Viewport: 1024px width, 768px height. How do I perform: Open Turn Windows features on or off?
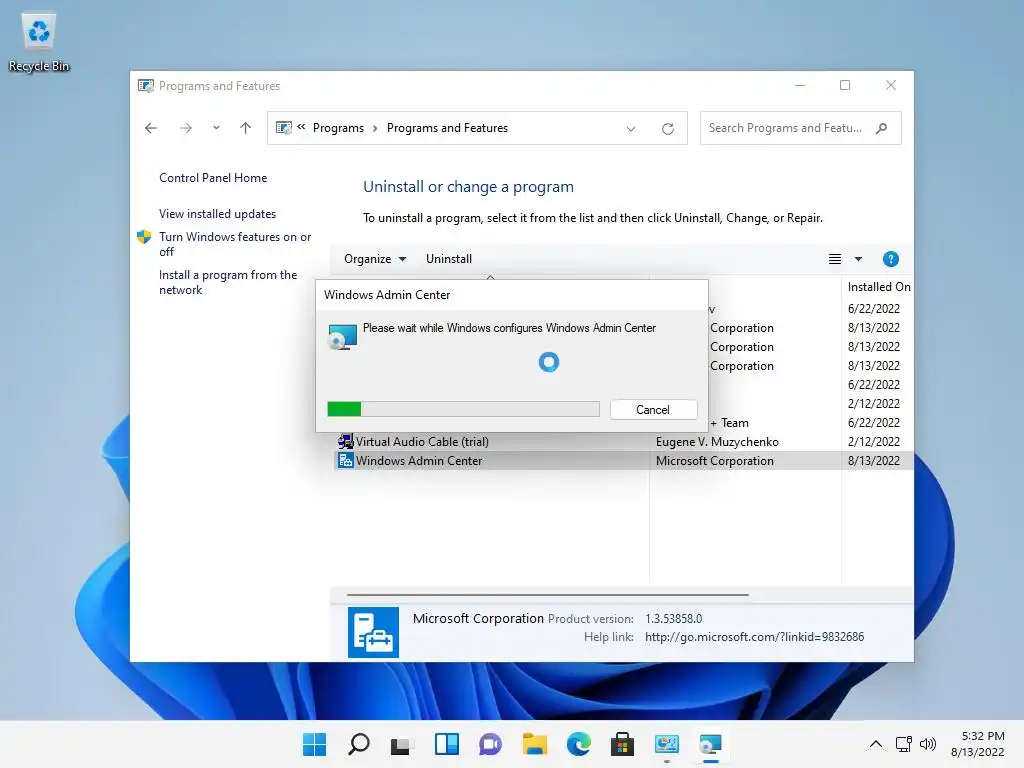coord(235,244)
